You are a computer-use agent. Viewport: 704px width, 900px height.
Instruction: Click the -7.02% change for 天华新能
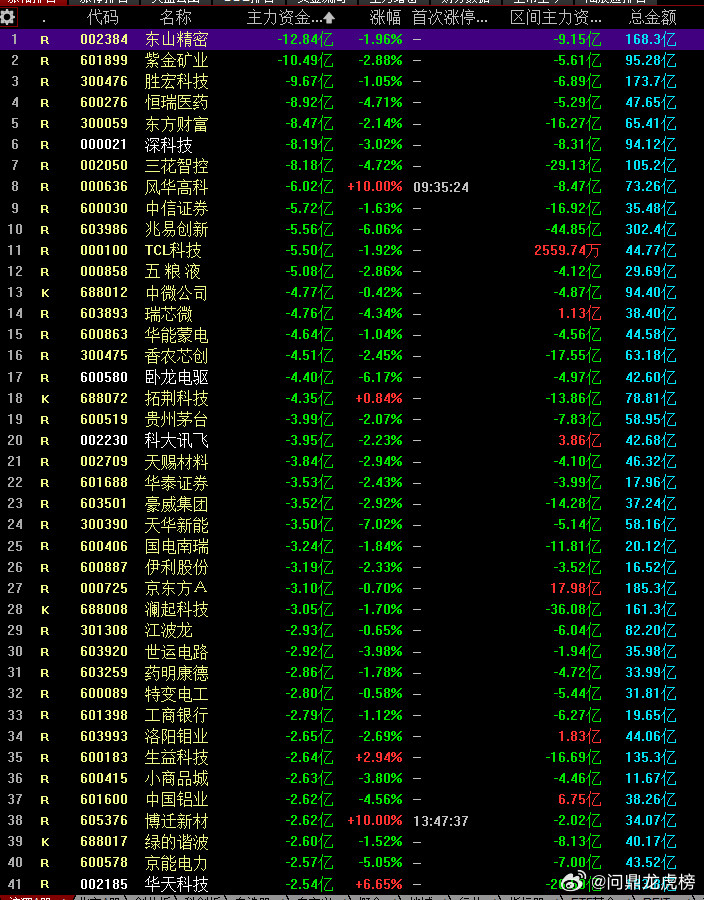click(x=380, y=525)
